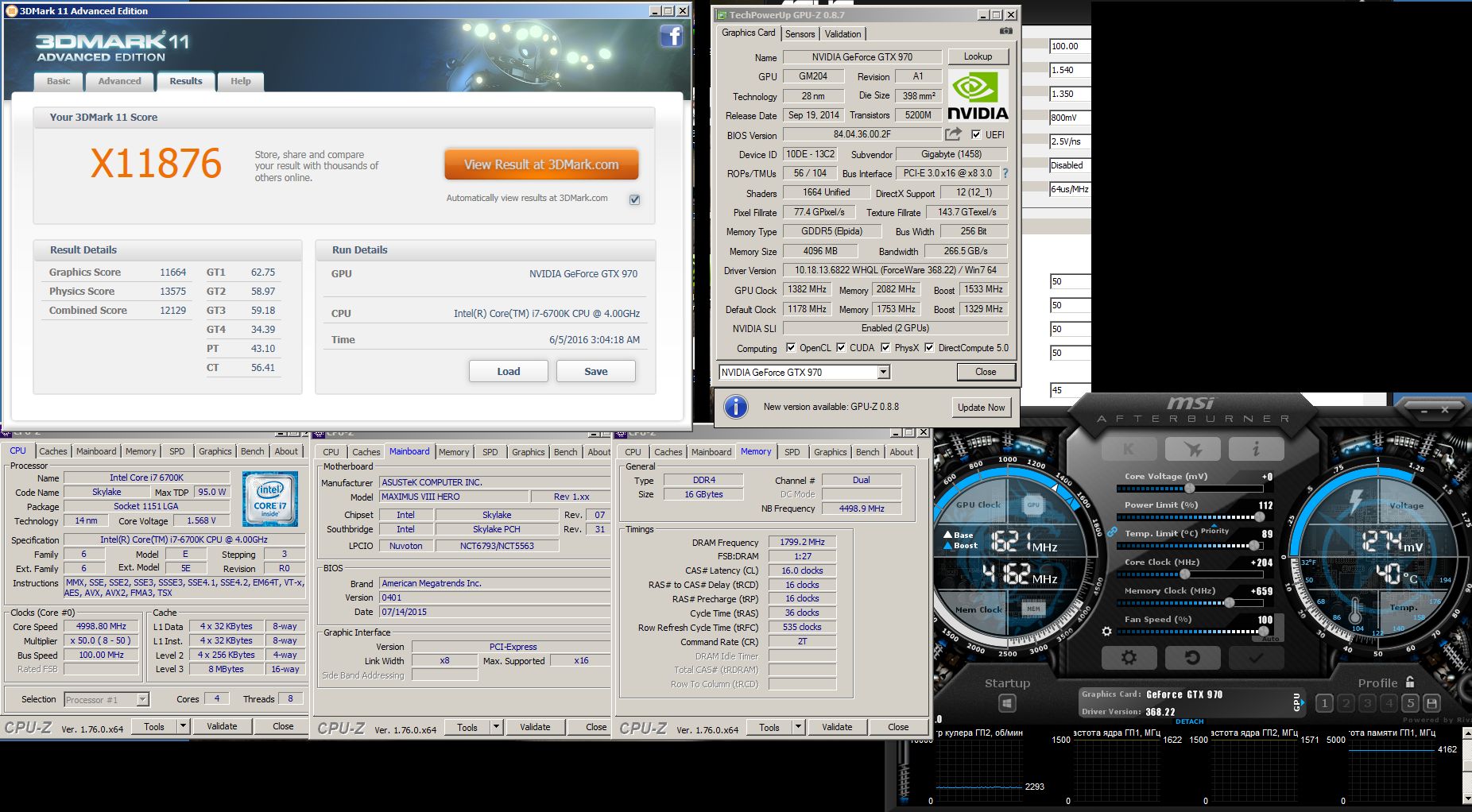This screenshot has height=812, width=1472.
Task: Toggle the PhysX checkbox
Action: [885, 347]
